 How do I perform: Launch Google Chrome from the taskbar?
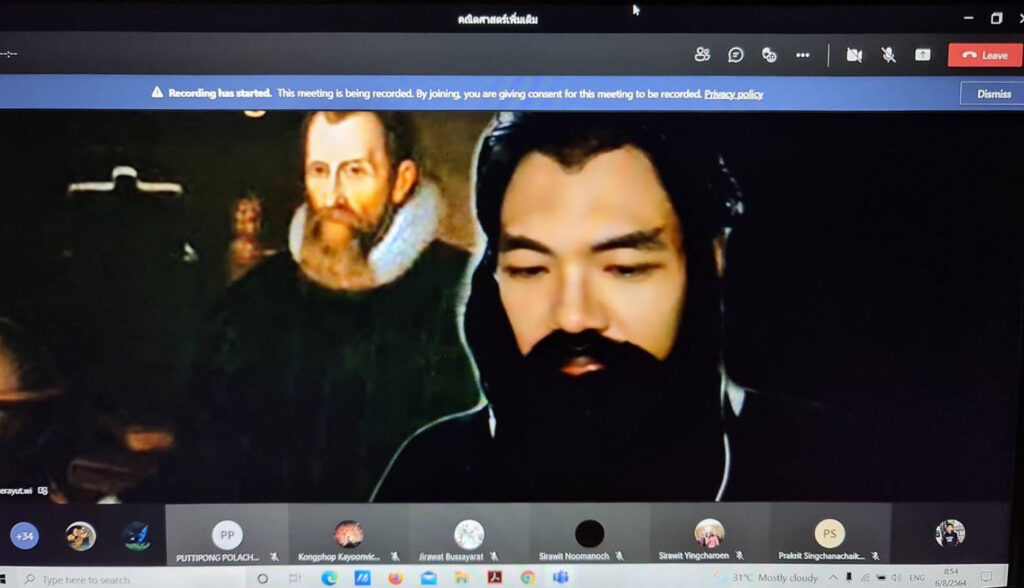[x=528, y=578]
